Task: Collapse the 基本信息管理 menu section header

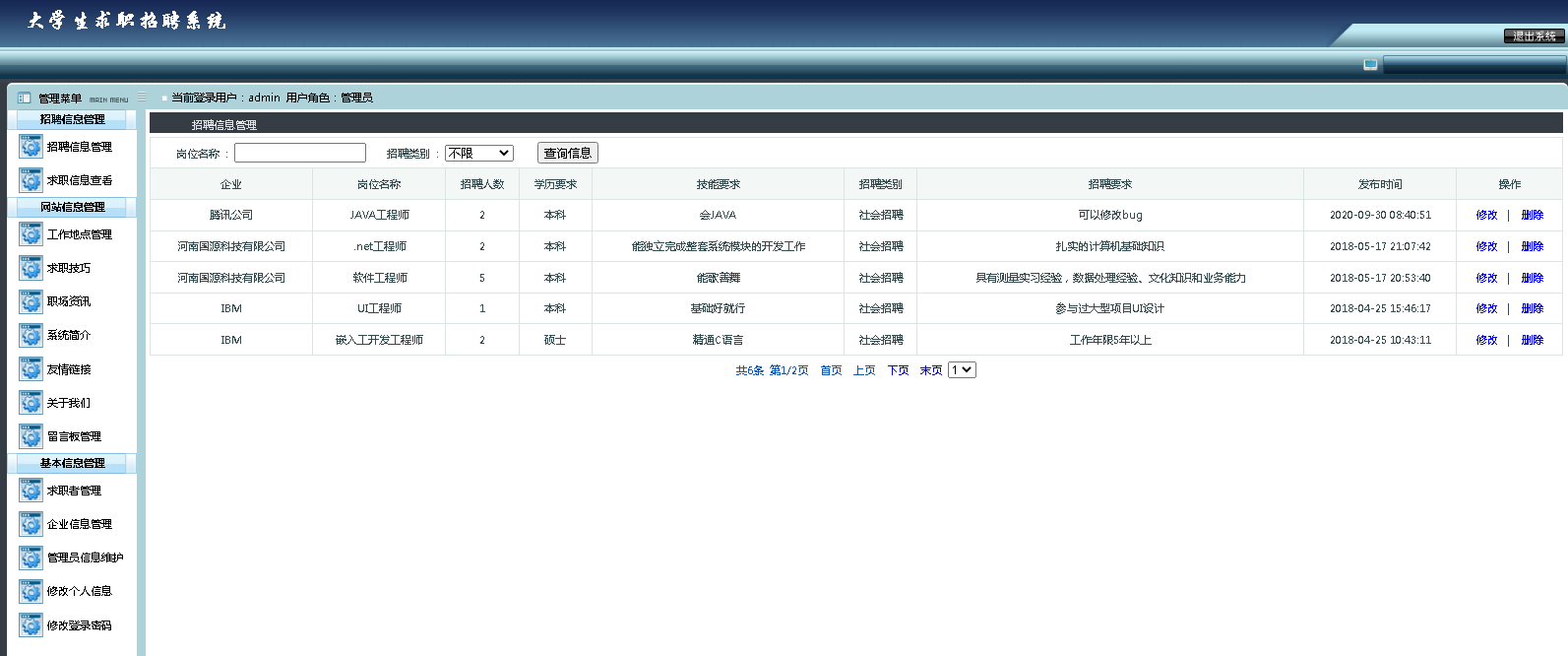Action: [72, 463]
